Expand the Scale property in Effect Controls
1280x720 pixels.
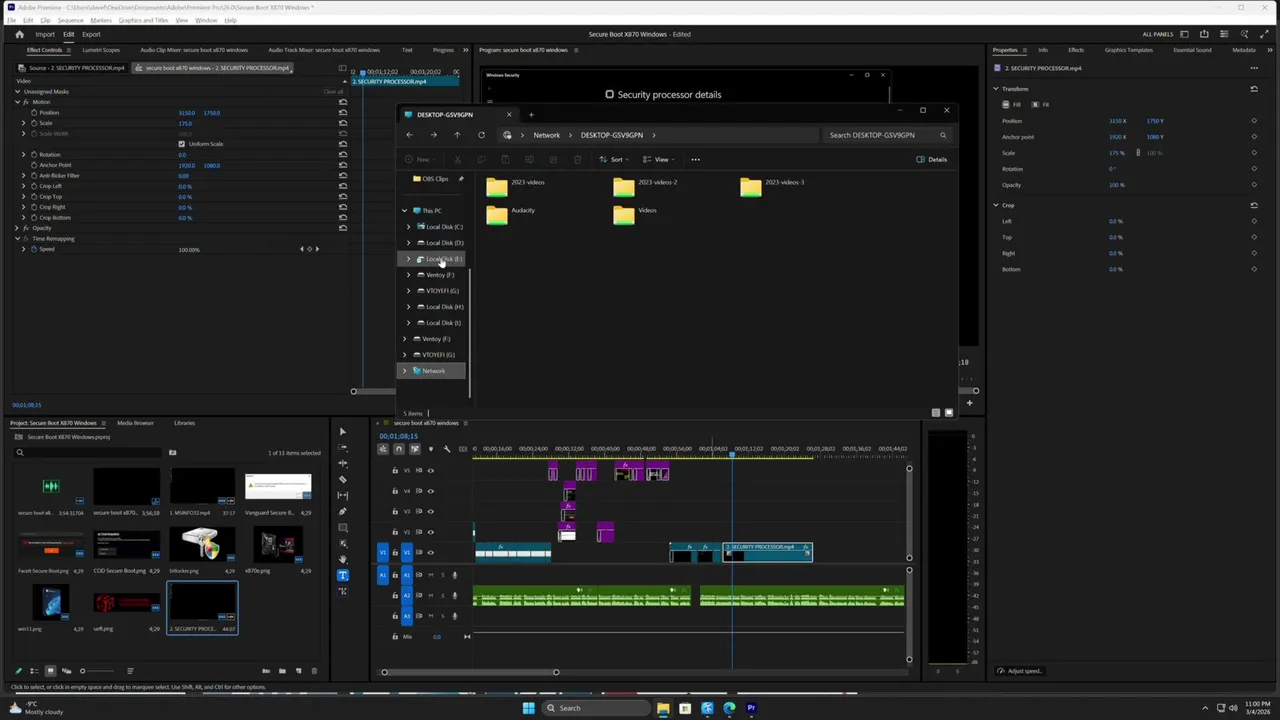23,123
